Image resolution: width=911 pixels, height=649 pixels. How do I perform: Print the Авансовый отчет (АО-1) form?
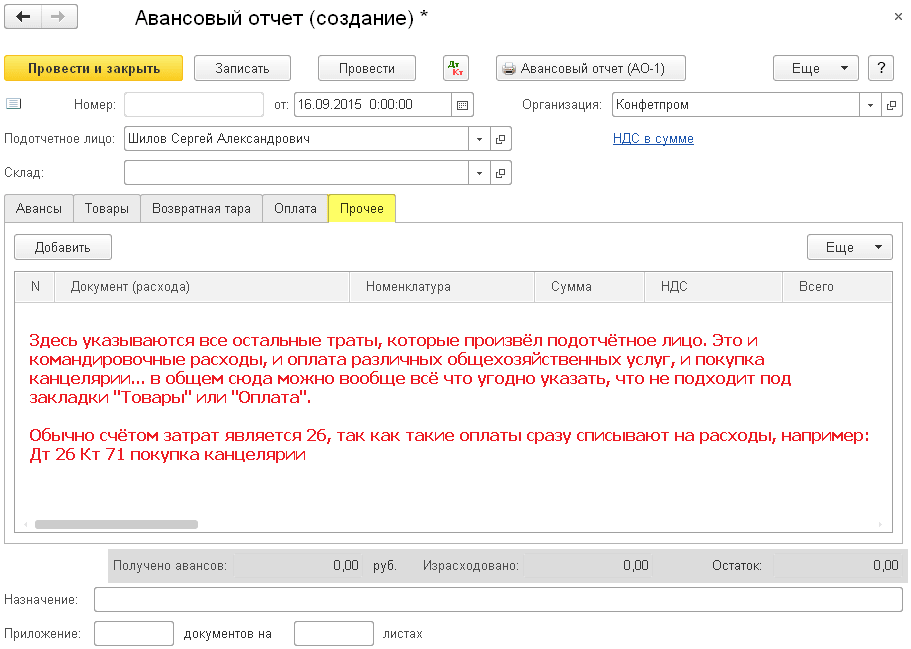(x=591, y=68)
